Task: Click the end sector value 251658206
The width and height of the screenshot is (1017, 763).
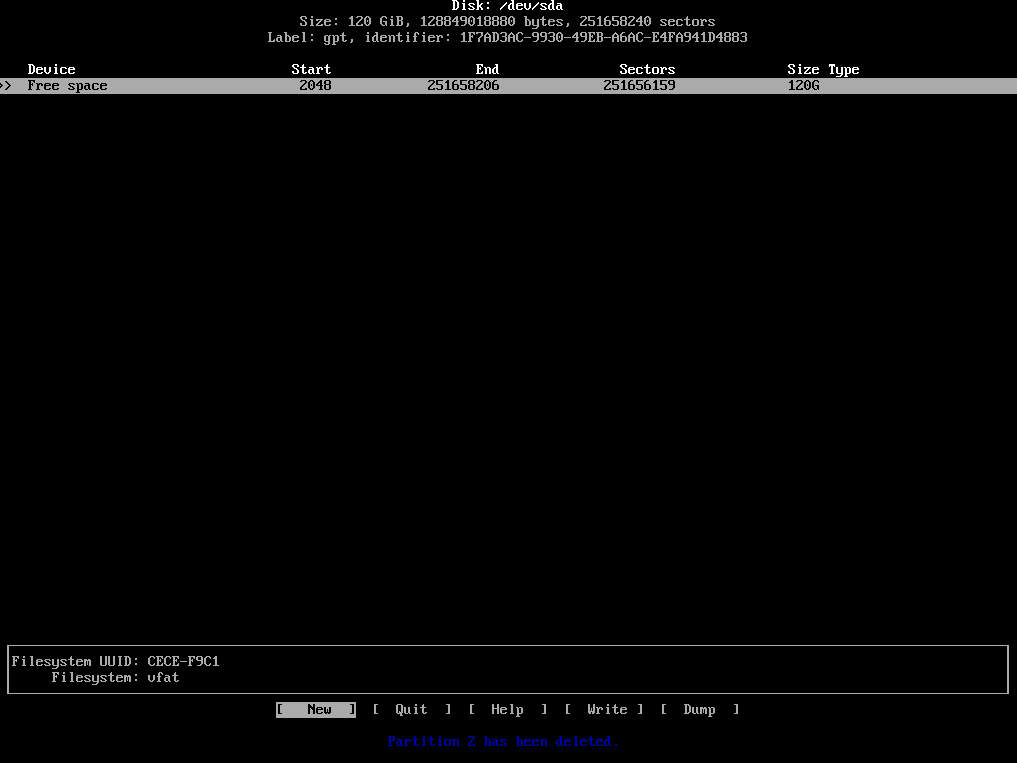Action: tap(463, 86)
